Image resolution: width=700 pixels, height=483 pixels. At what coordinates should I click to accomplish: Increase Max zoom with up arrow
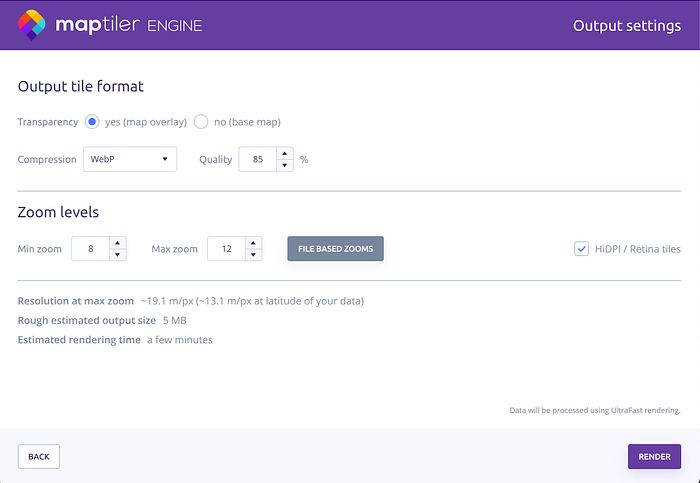pos(254,243)
